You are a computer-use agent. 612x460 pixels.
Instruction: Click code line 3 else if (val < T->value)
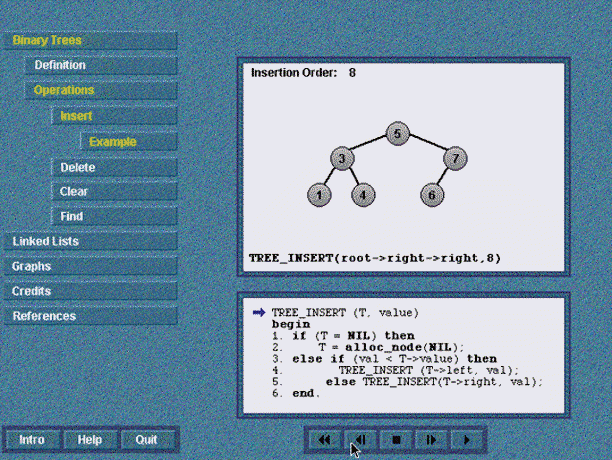coord(384,359)
